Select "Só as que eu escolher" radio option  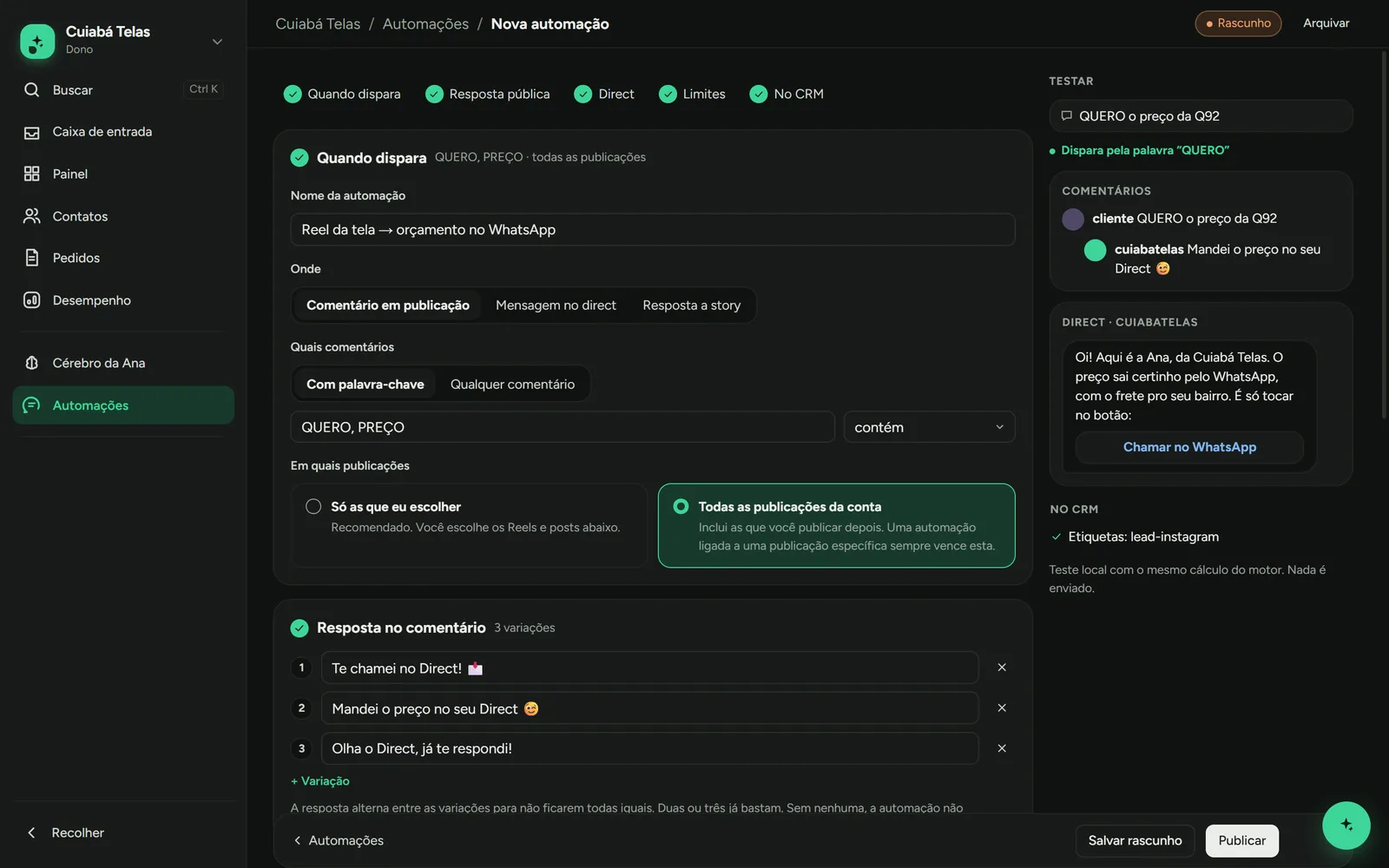(x=469, y=525)
